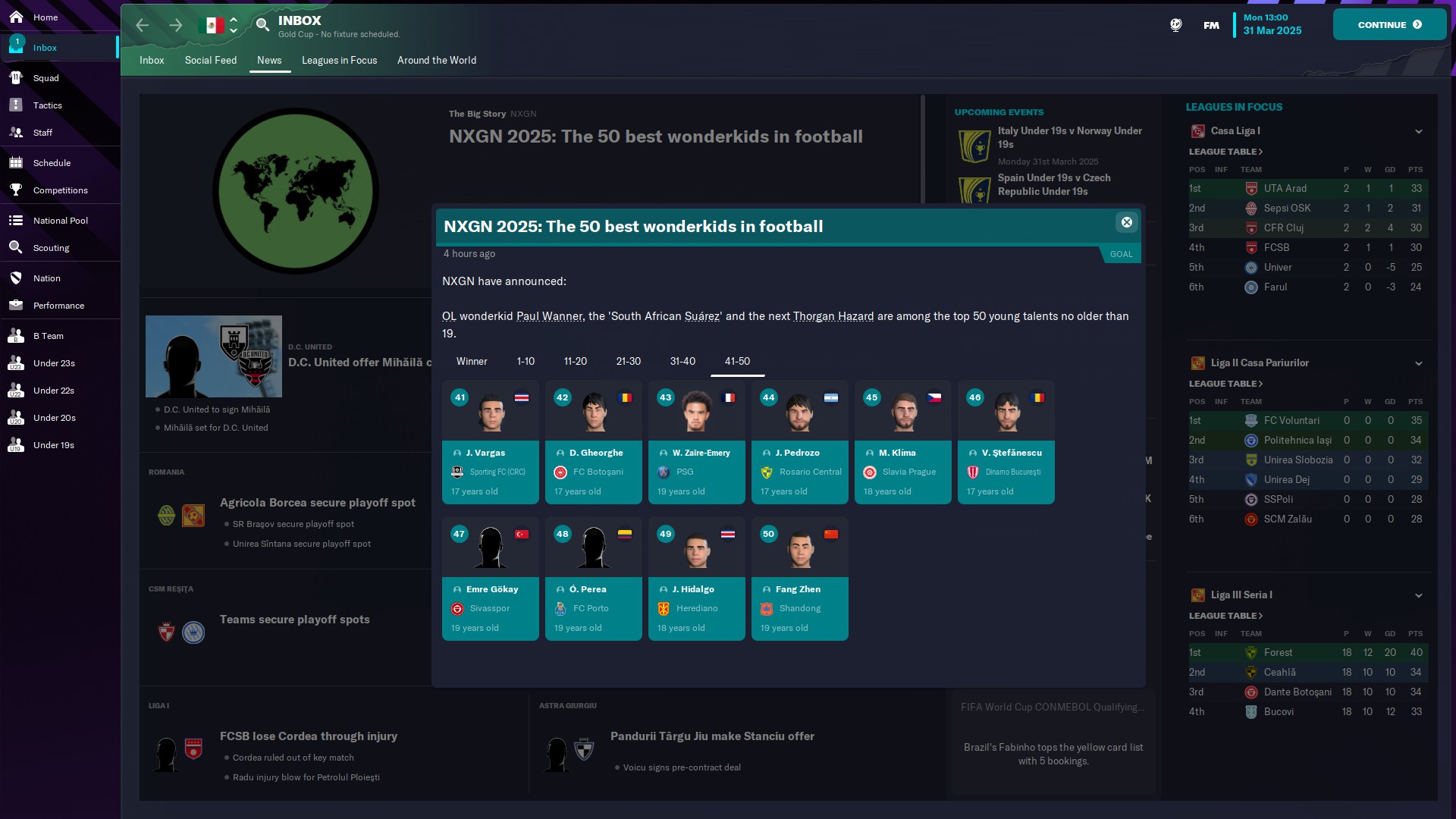Switch to the Social Feed tab
The width and height of the screenshot is (1456, 819).
point(211,60)
